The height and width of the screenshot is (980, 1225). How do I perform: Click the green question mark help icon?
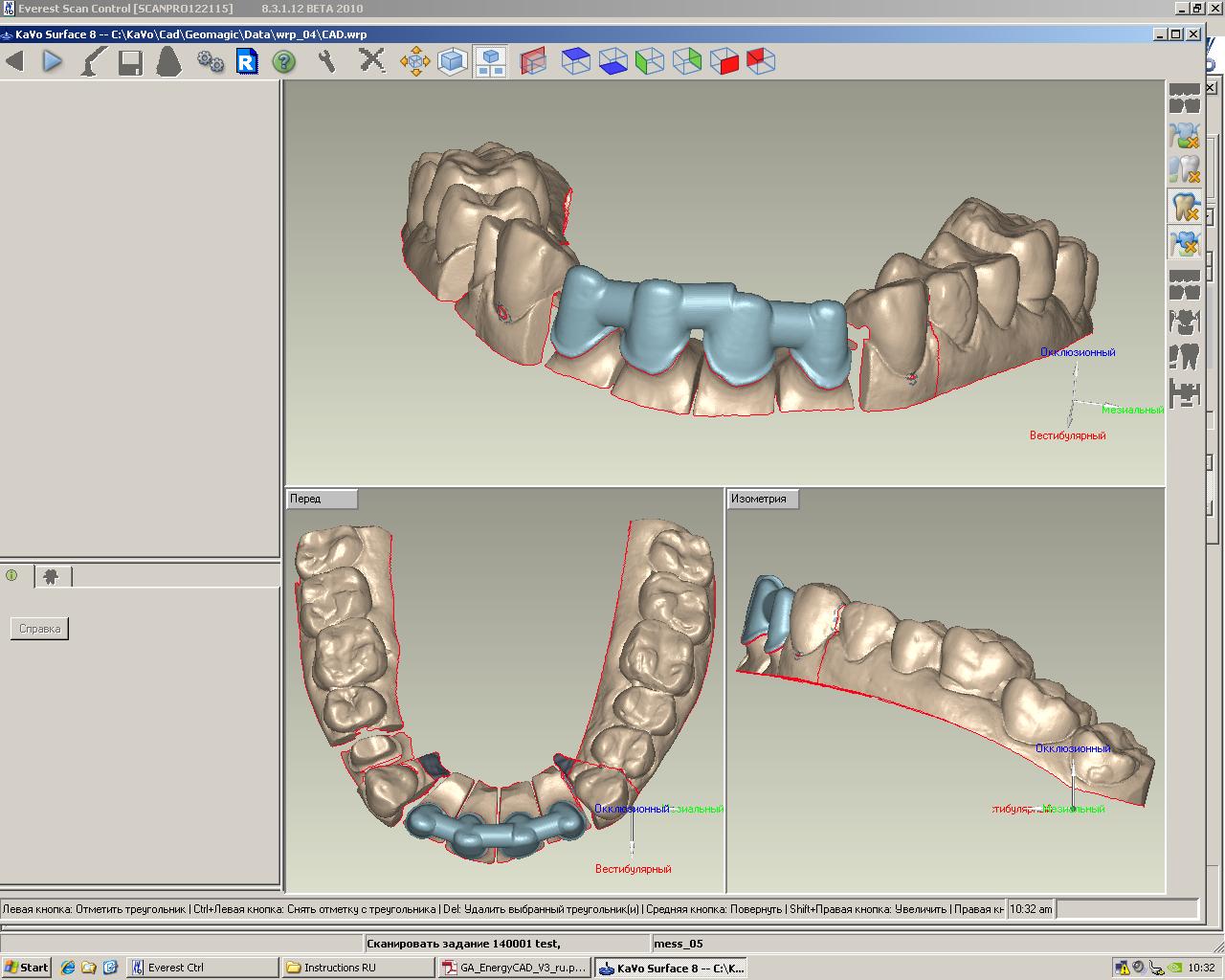point(283,62)
